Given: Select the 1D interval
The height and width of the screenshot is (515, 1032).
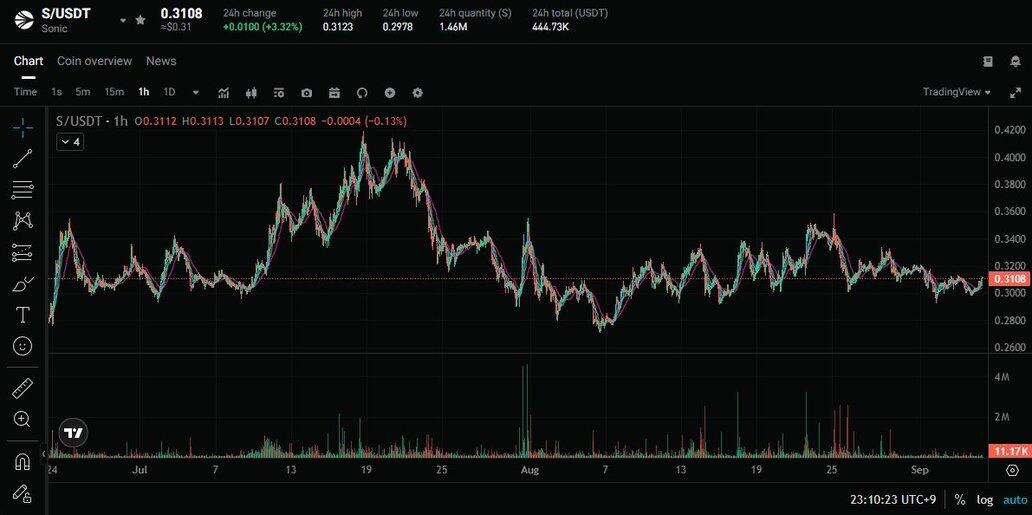Looking at the screenshot, I should pyautogui.click(x=169, y=92).
